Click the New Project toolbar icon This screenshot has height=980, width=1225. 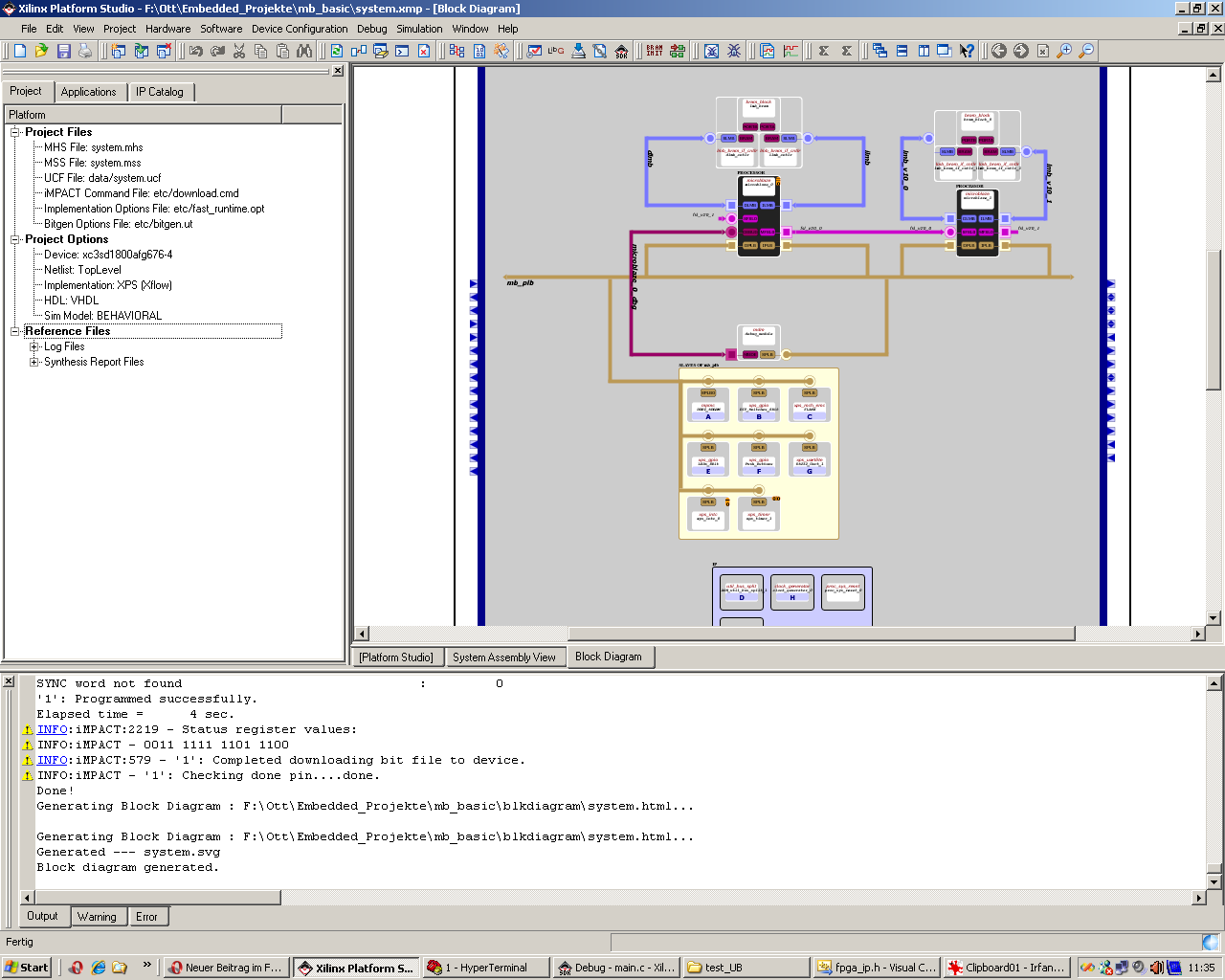[20, 51]
